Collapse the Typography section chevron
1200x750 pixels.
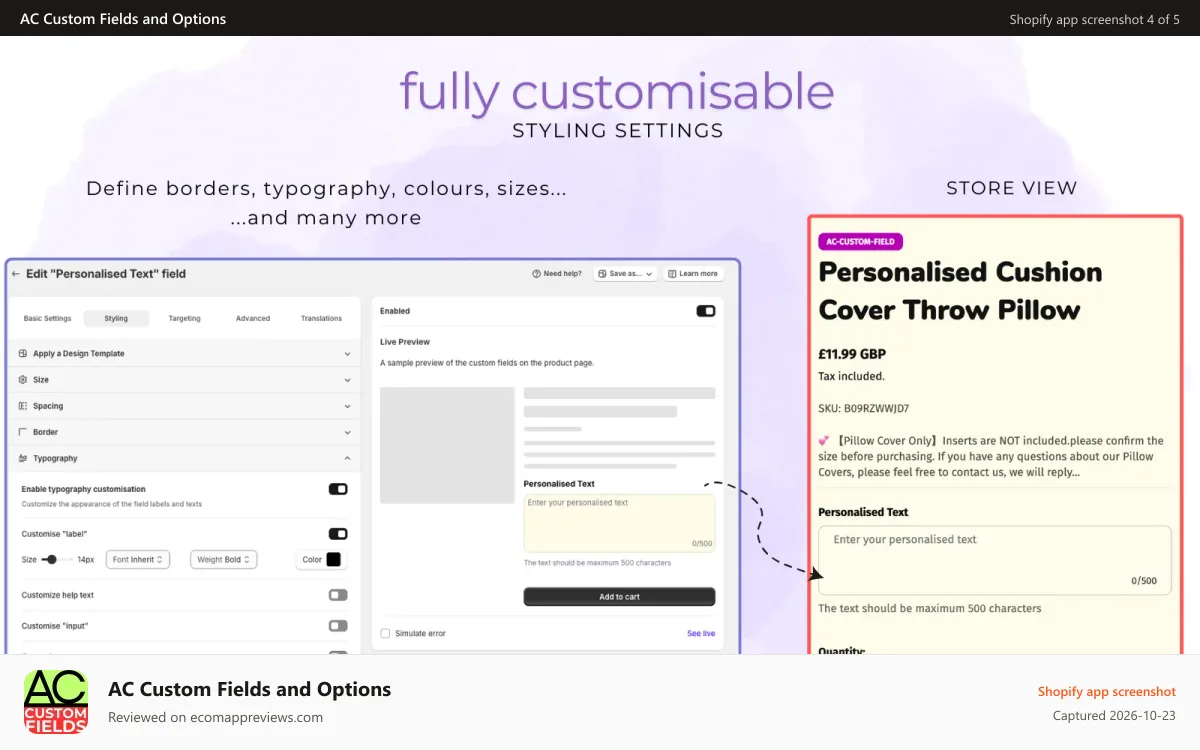point(347,458)
